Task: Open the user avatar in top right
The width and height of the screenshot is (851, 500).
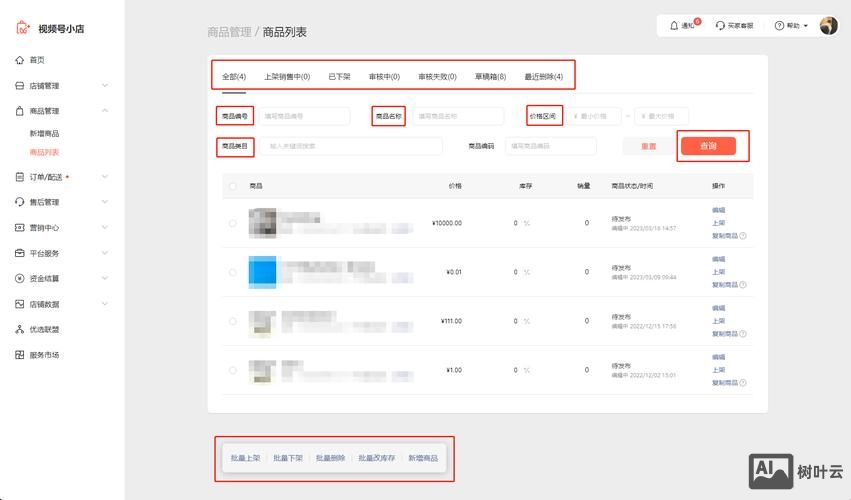Action: [829, 26]
